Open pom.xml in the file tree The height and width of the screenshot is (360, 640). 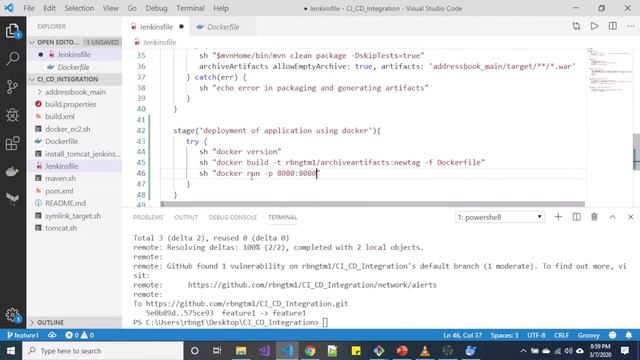59,191
